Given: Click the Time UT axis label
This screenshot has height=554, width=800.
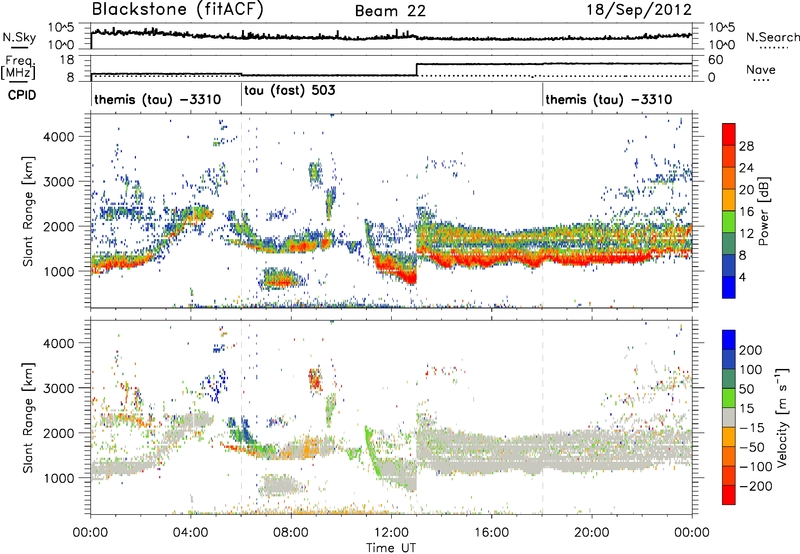Looking at the screenshot, I should (x=391, y=548).
